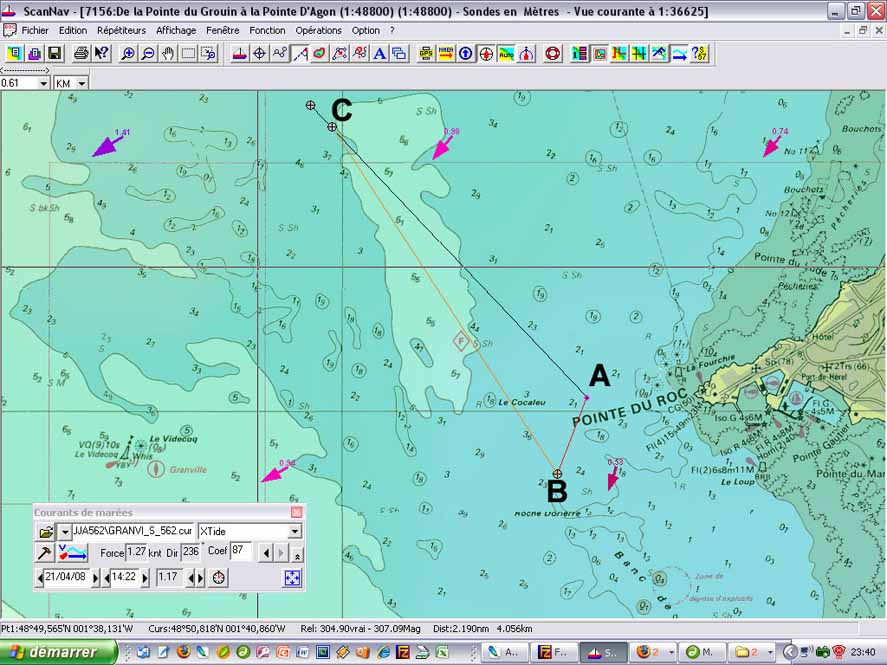Toggle the tidal currents blue arrow icon
The height and width of the screenshot is (665, 887).
[679, 54]
